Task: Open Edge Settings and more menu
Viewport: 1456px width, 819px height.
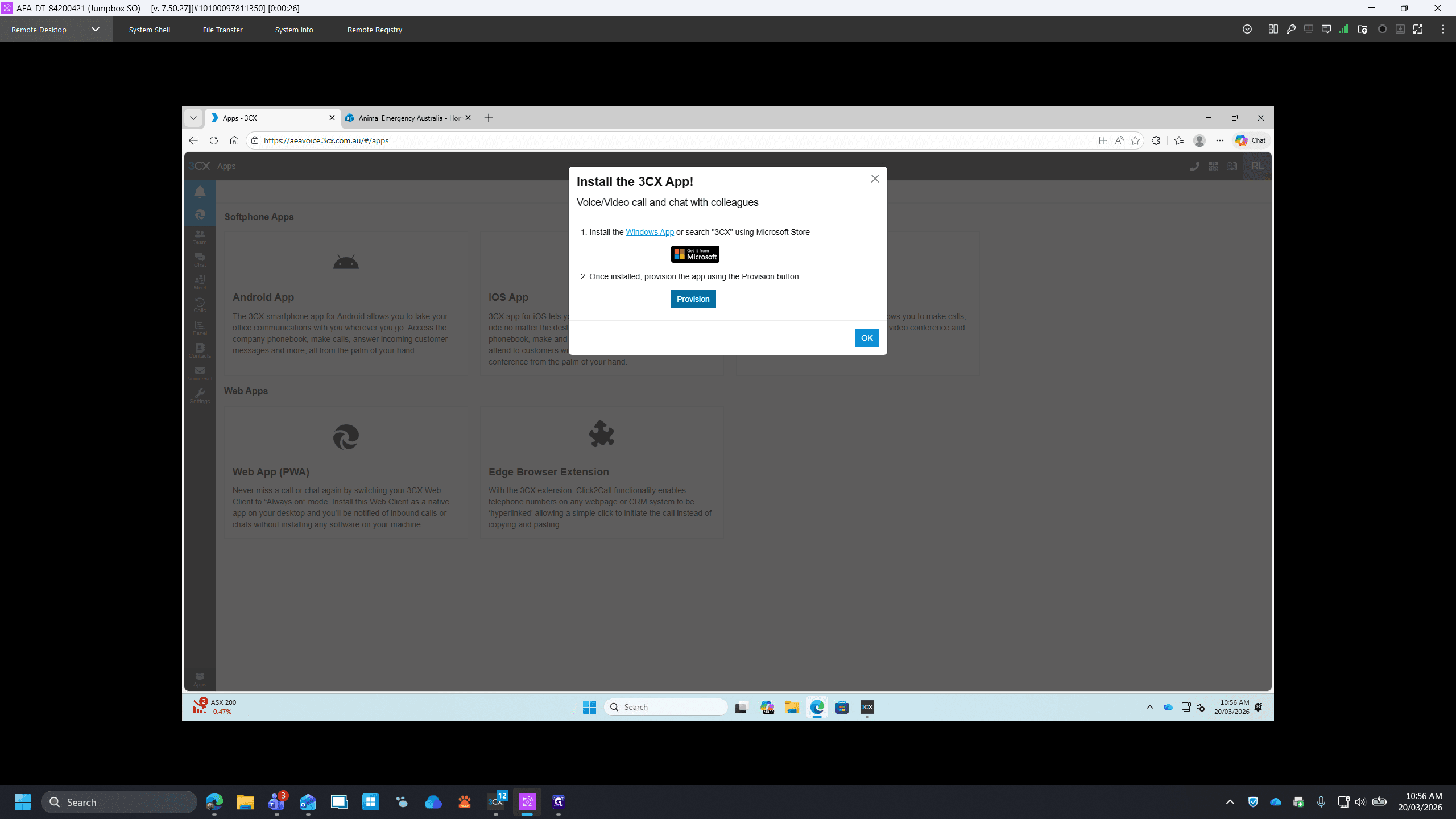Action: coord(1220,140)
